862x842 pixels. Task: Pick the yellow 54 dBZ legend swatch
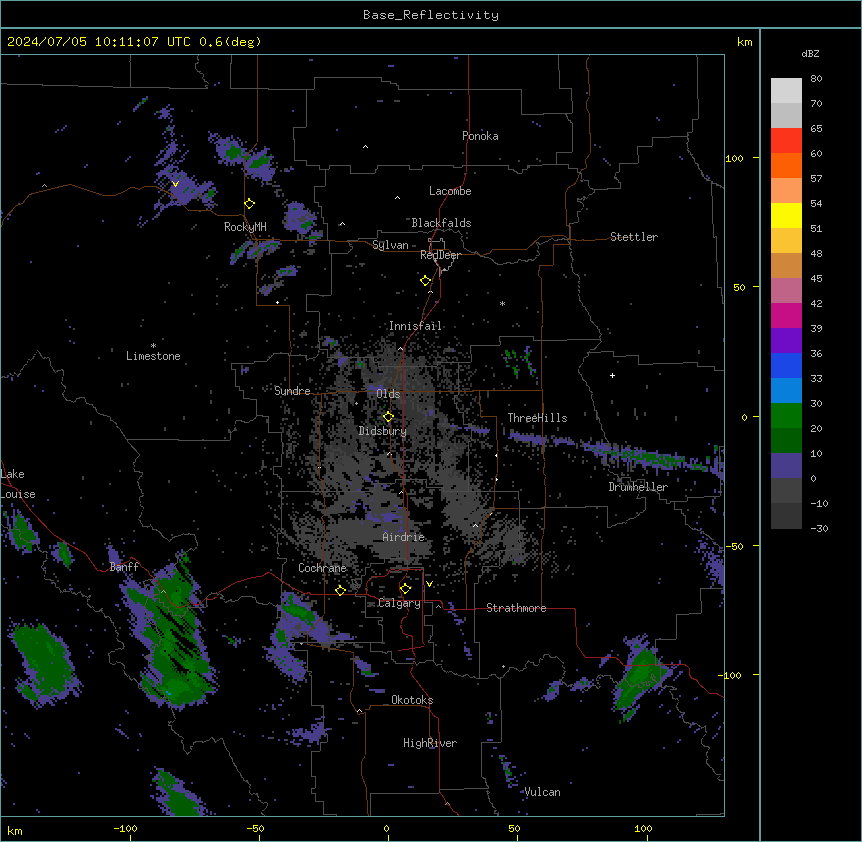pos(786,215)
